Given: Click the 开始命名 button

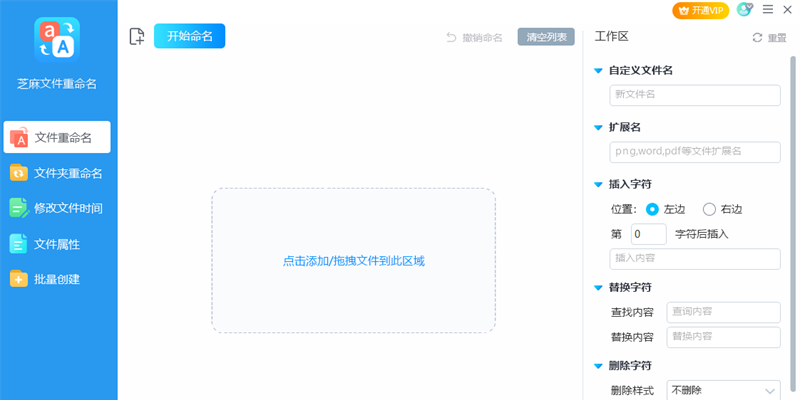Looking at the screenshot, I should (189, 36).
